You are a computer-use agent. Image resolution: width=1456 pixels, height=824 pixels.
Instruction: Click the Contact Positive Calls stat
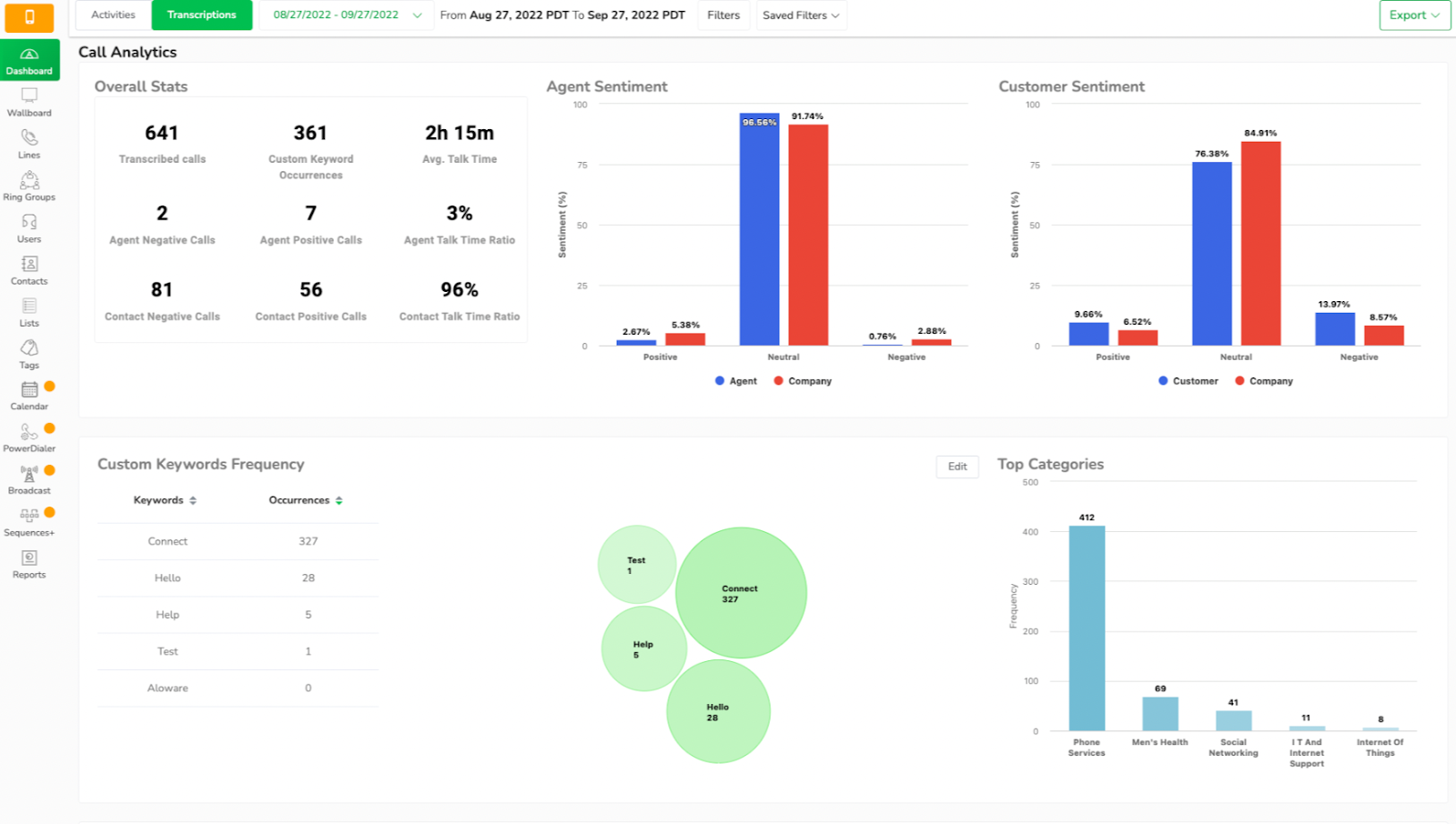pos(310,301)
